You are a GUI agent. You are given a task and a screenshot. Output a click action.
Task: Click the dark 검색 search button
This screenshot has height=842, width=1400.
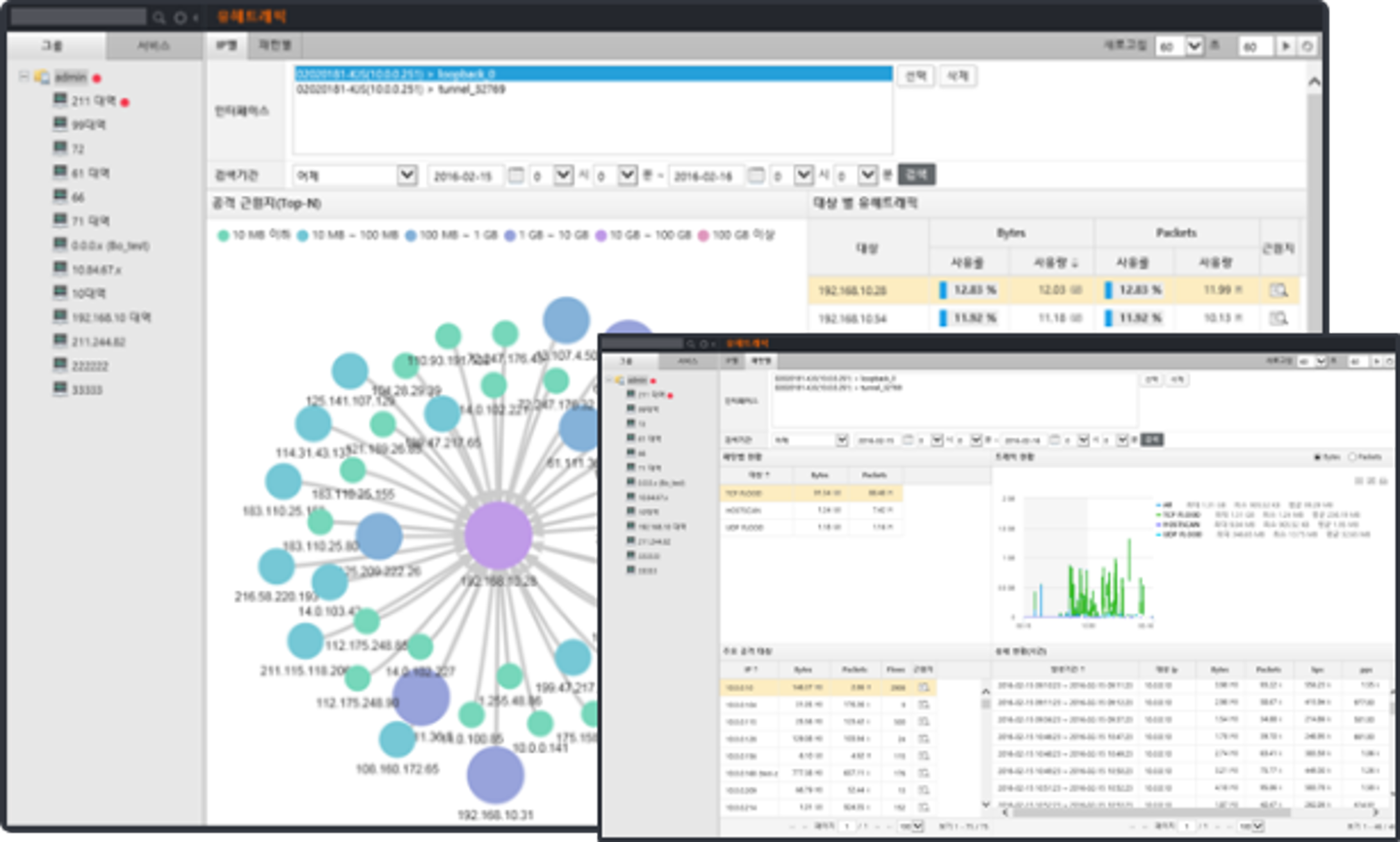(916, 174)
